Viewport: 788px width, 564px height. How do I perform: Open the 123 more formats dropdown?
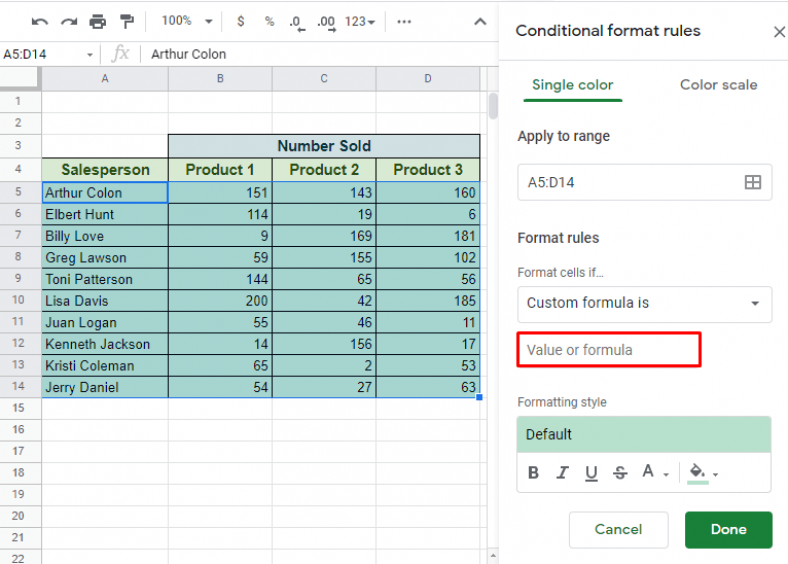358,21
